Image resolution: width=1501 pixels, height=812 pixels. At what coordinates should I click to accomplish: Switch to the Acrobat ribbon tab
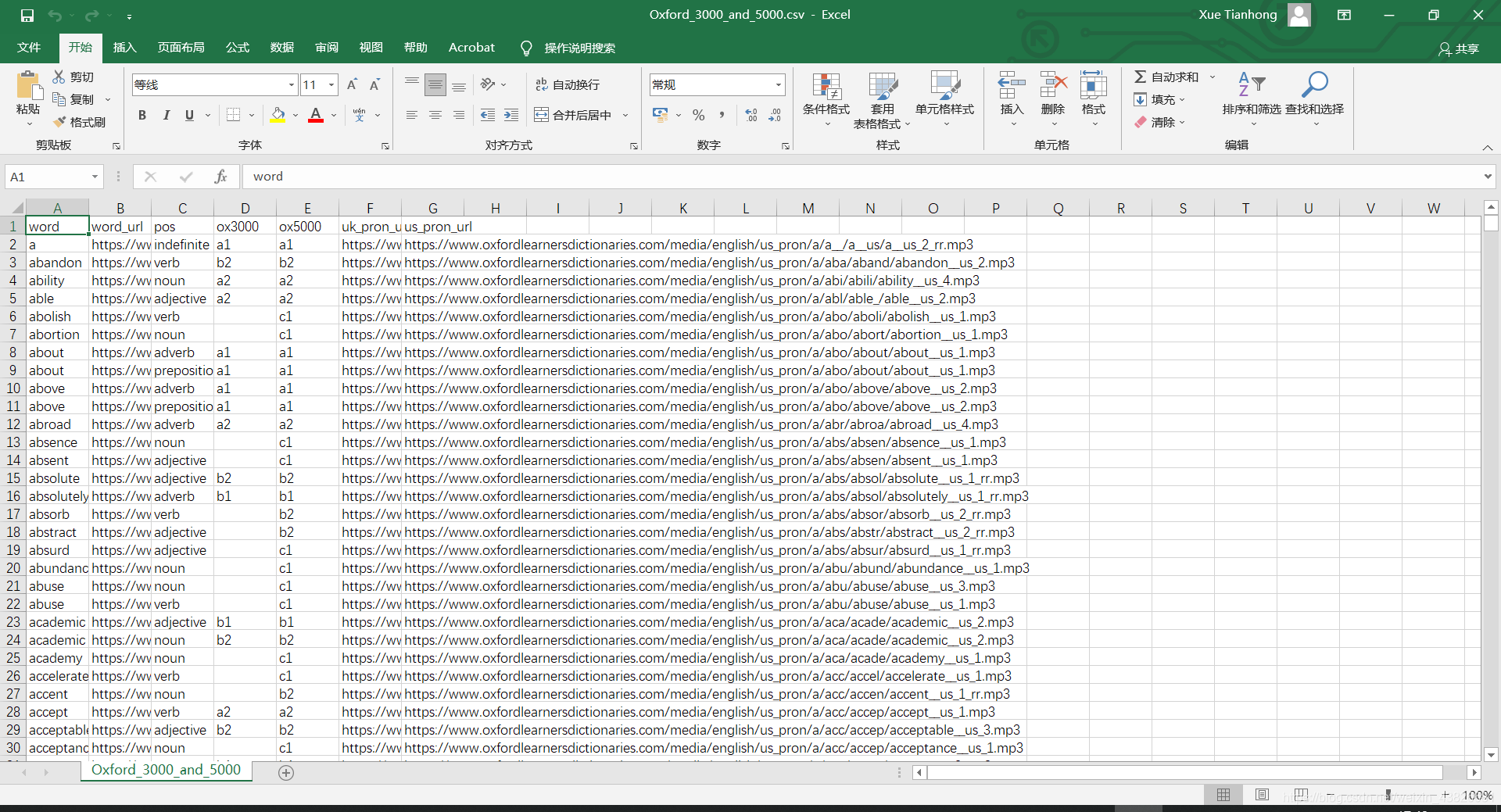471,48
